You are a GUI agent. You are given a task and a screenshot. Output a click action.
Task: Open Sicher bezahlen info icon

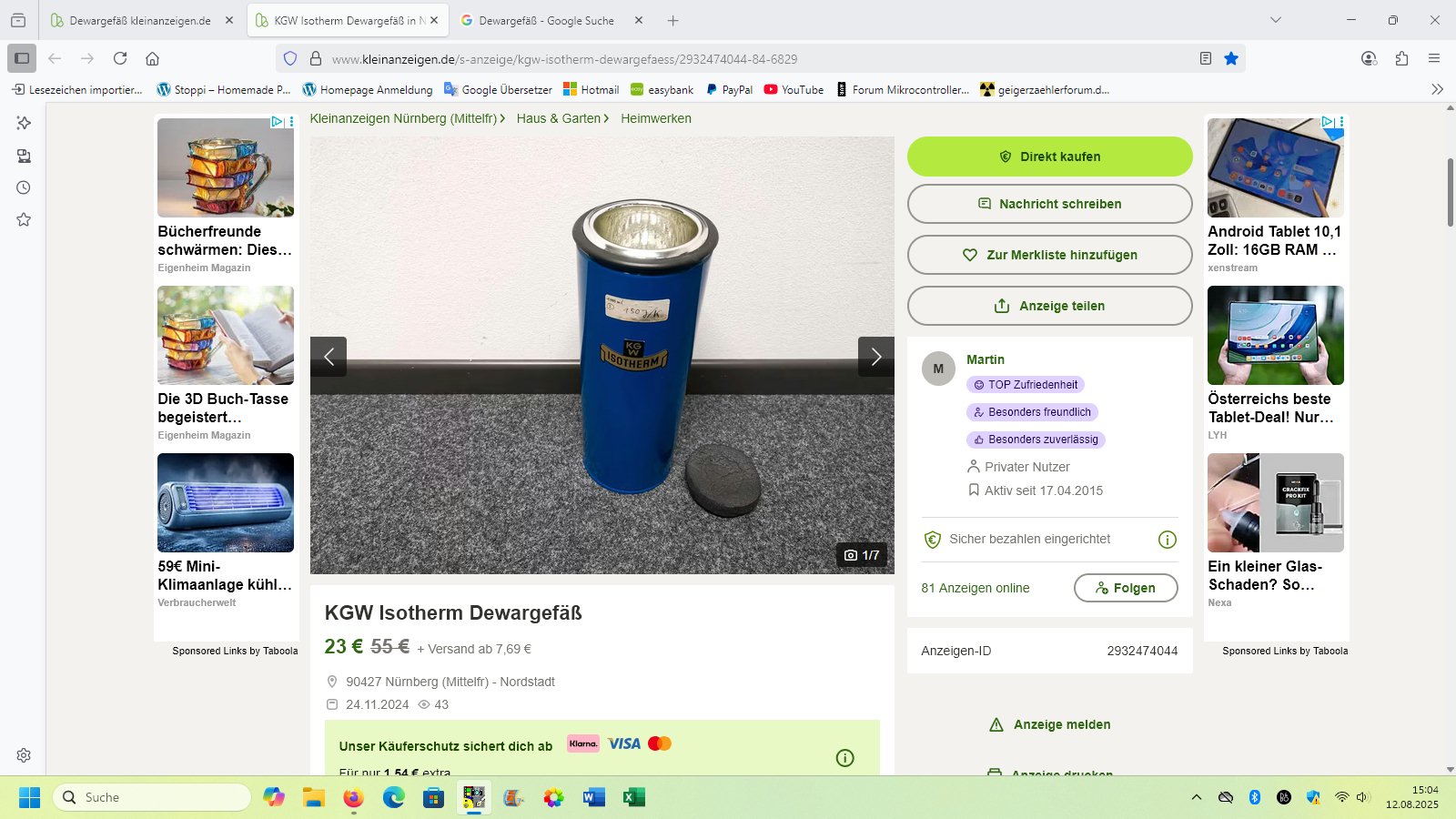[x=1167, y=540]
